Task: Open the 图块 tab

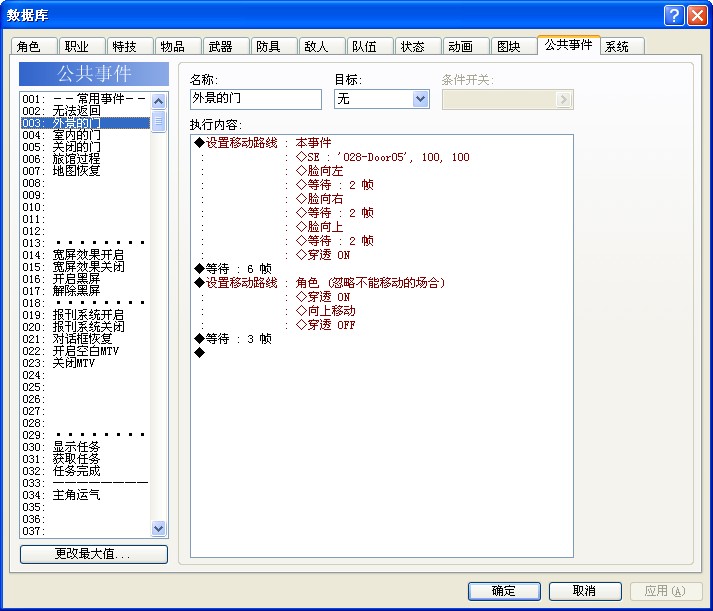Action: (514, 46)
